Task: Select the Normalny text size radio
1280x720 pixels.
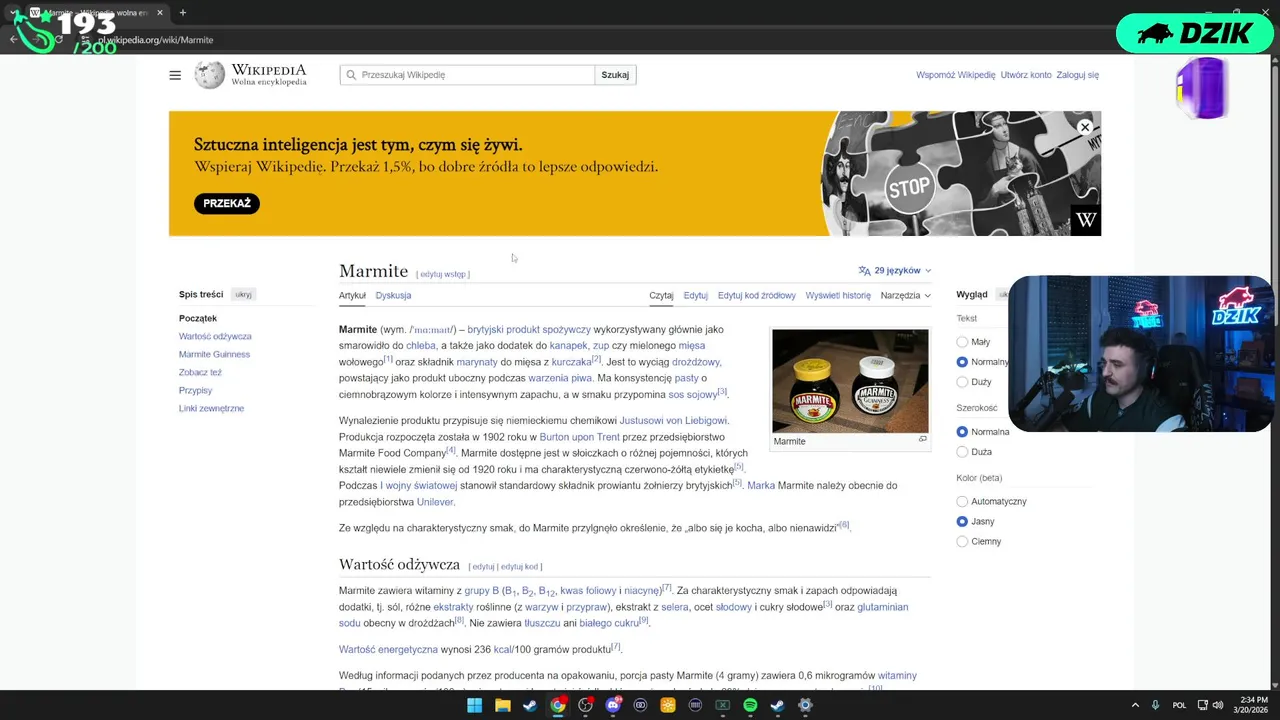Action: [x=962, y=362]
